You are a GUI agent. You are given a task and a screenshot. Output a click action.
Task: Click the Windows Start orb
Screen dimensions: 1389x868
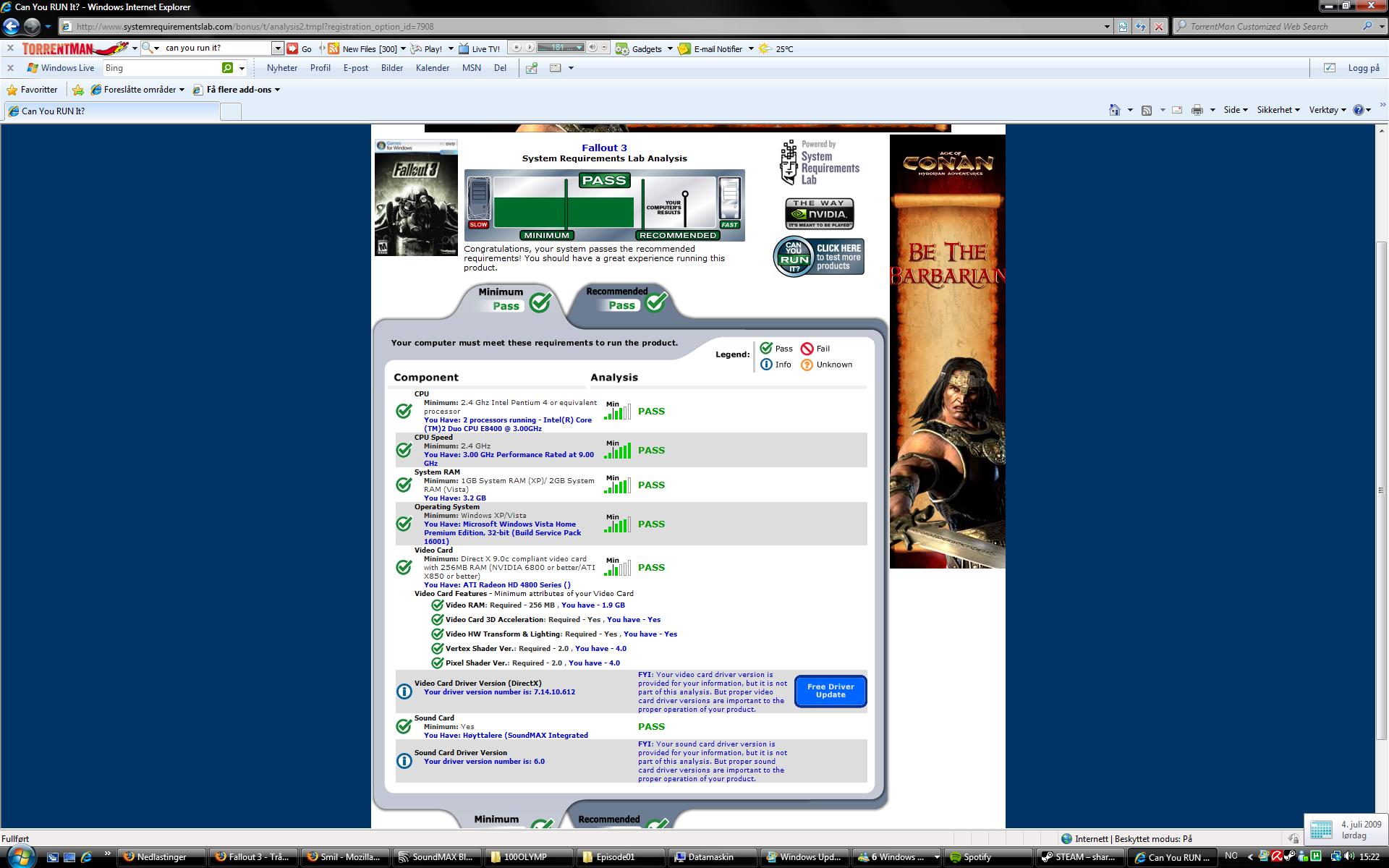click(20, 856)
